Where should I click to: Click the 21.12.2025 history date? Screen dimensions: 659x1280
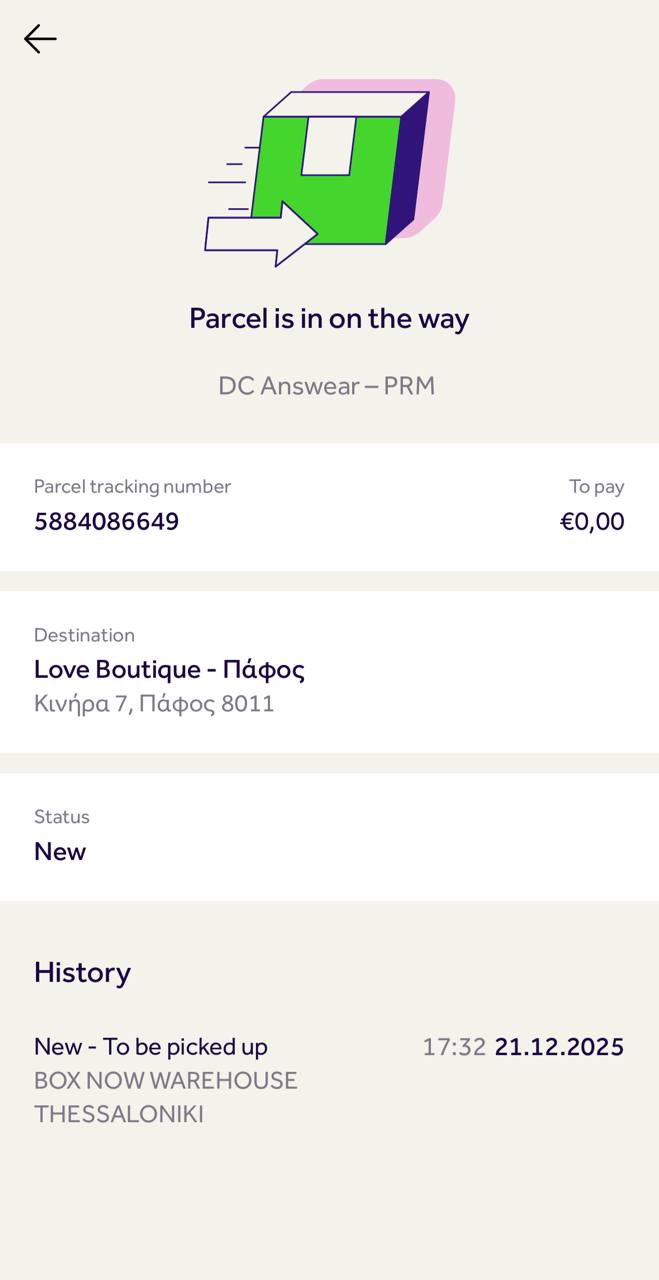[559, 1047]
